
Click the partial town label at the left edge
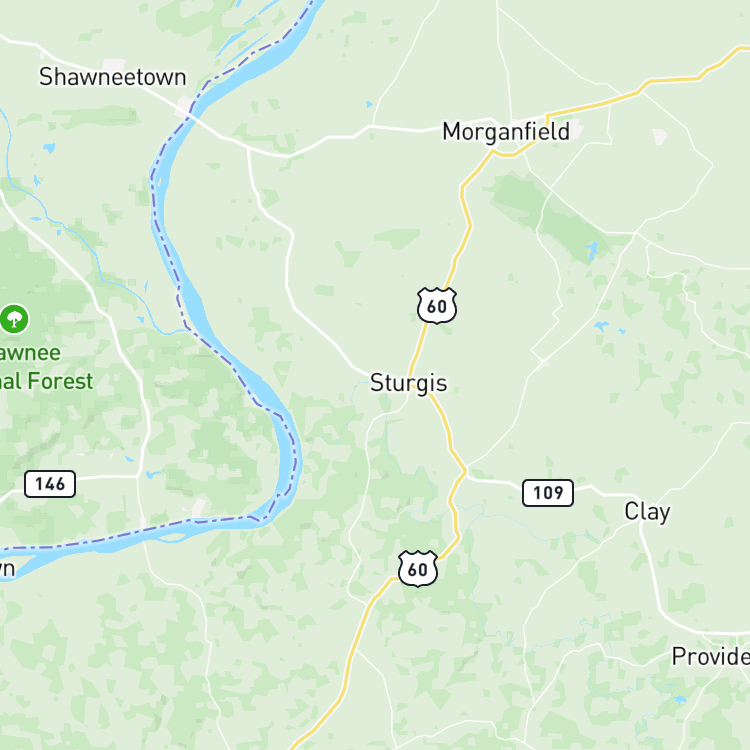pos(8,568)
